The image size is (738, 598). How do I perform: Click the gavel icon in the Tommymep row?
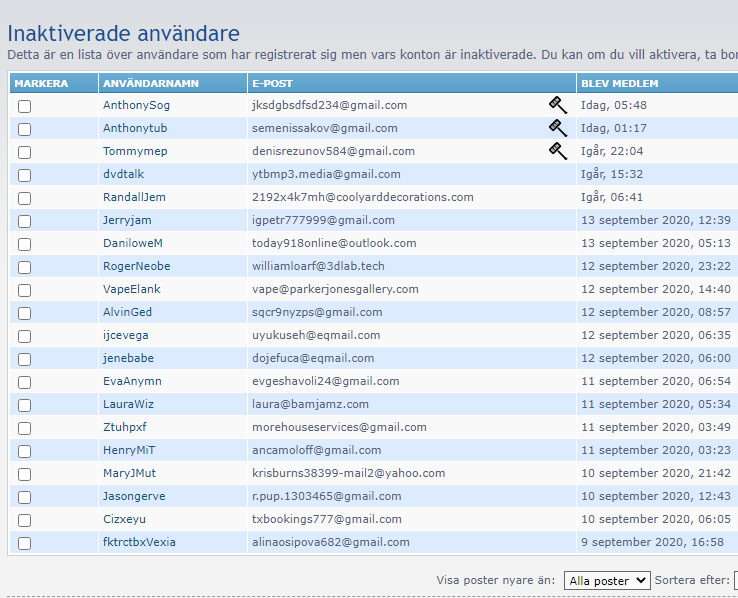coord(558,151)
